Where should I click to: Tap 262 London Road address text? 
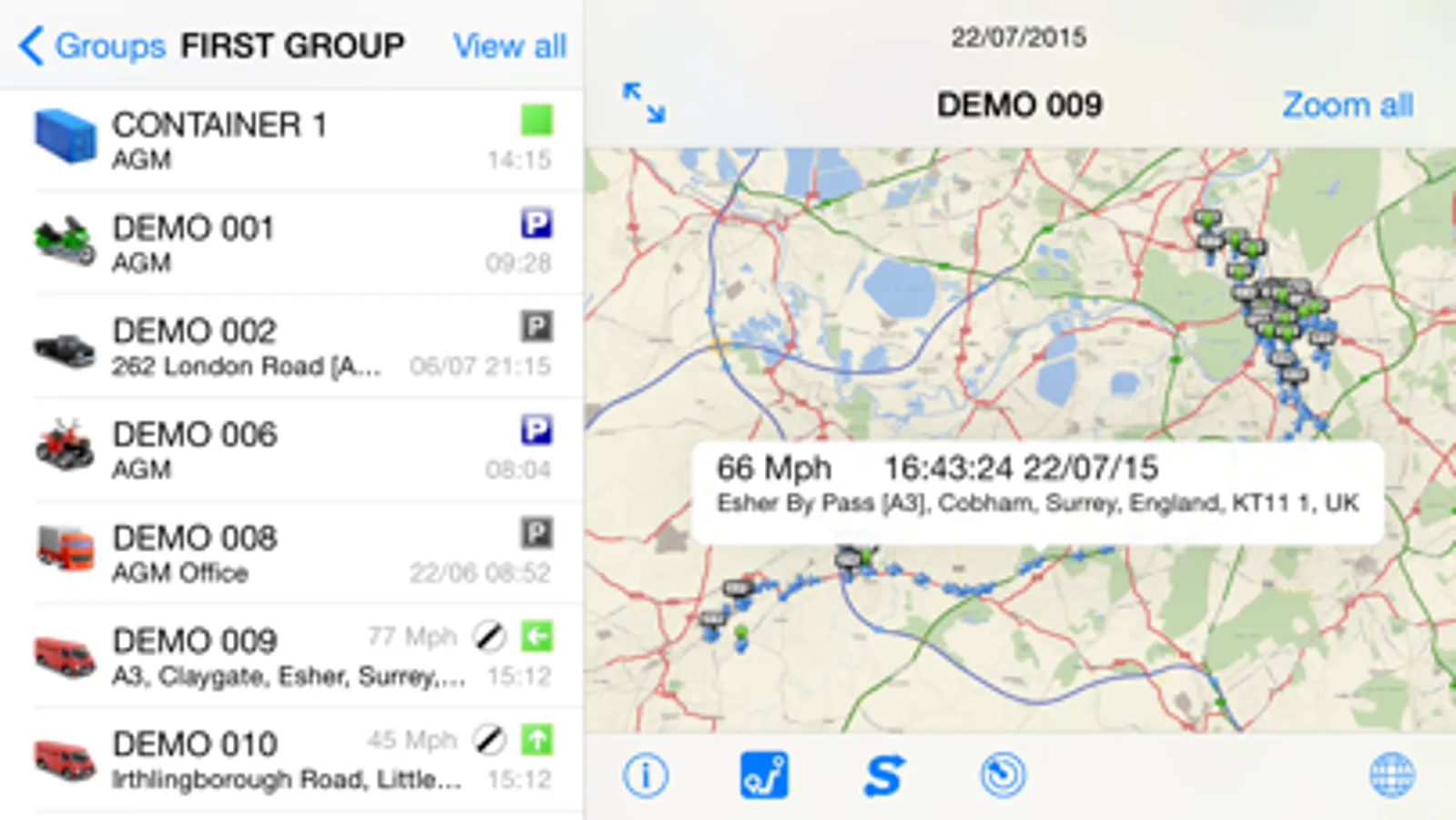pyautogui.click(x=246, y=366)
